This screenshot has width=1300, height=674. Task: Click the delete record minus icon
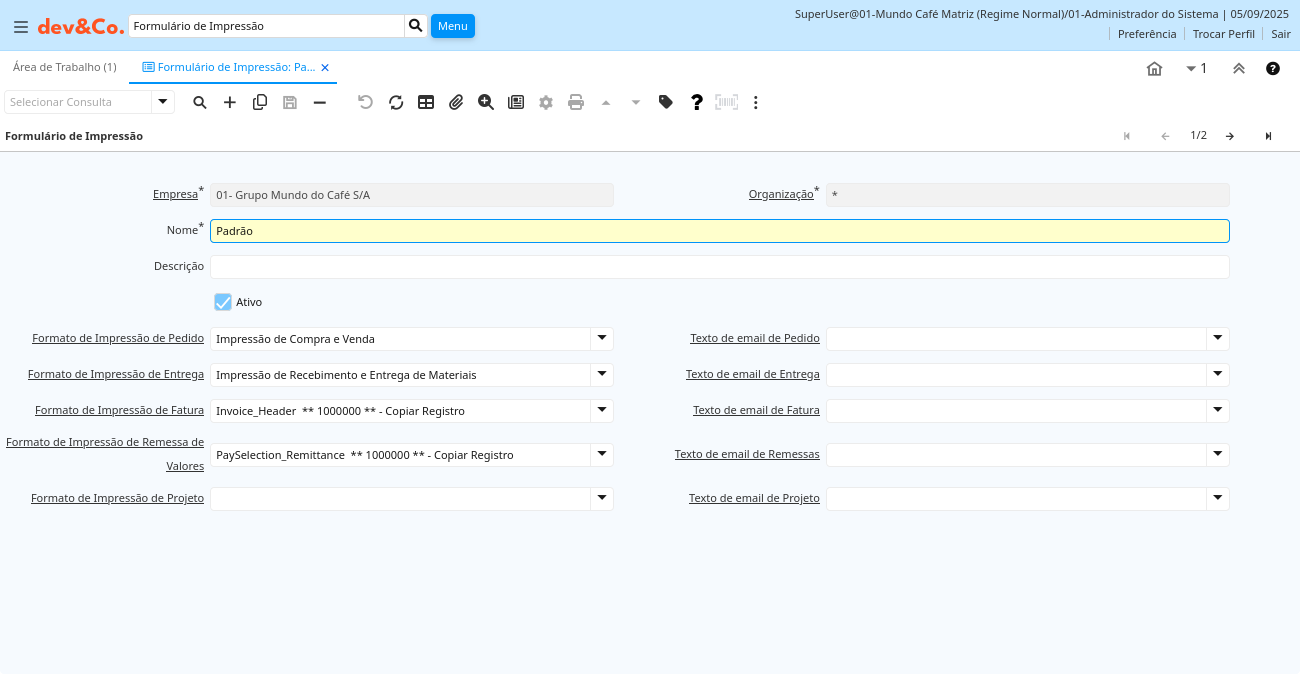click(x=320, y=102)
